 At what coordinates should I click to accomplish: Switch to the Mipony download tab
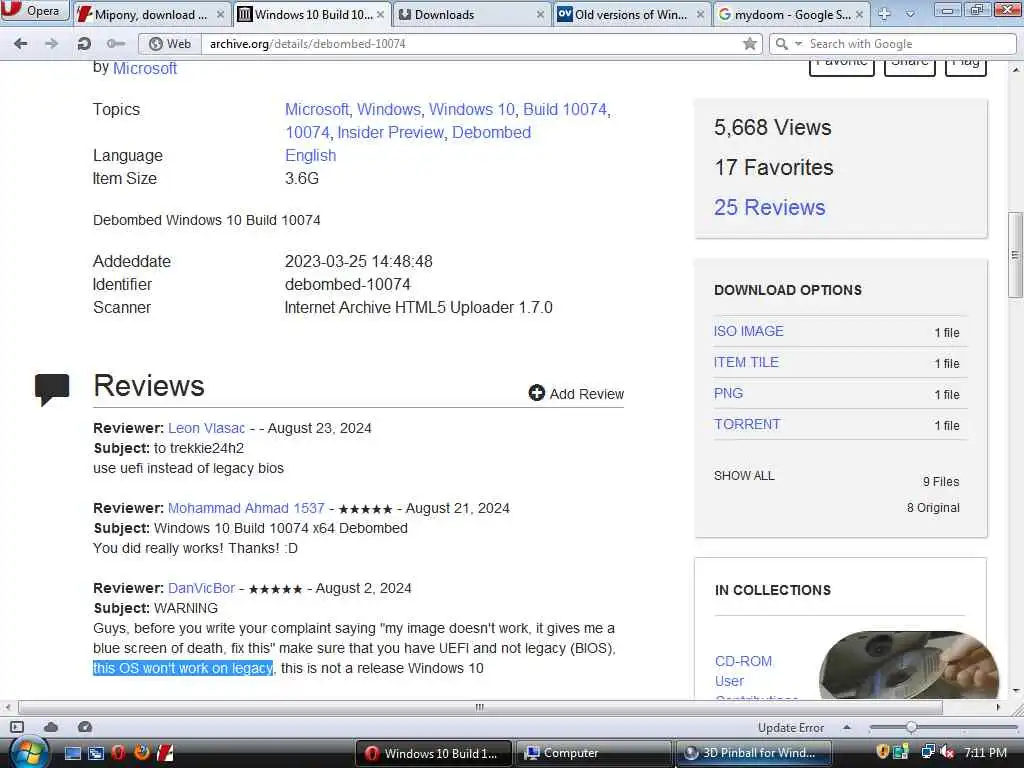(x=151, y=14)
